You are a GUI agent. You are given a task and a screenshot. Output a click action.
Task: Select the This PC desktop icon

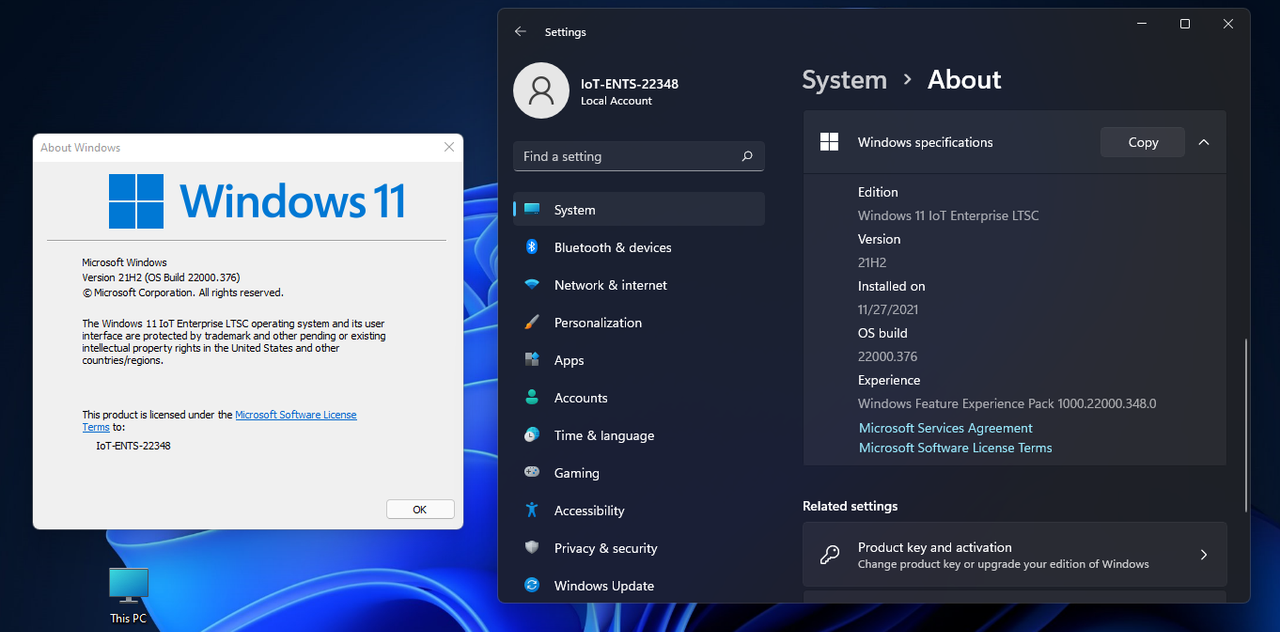(x=128, y=596)
